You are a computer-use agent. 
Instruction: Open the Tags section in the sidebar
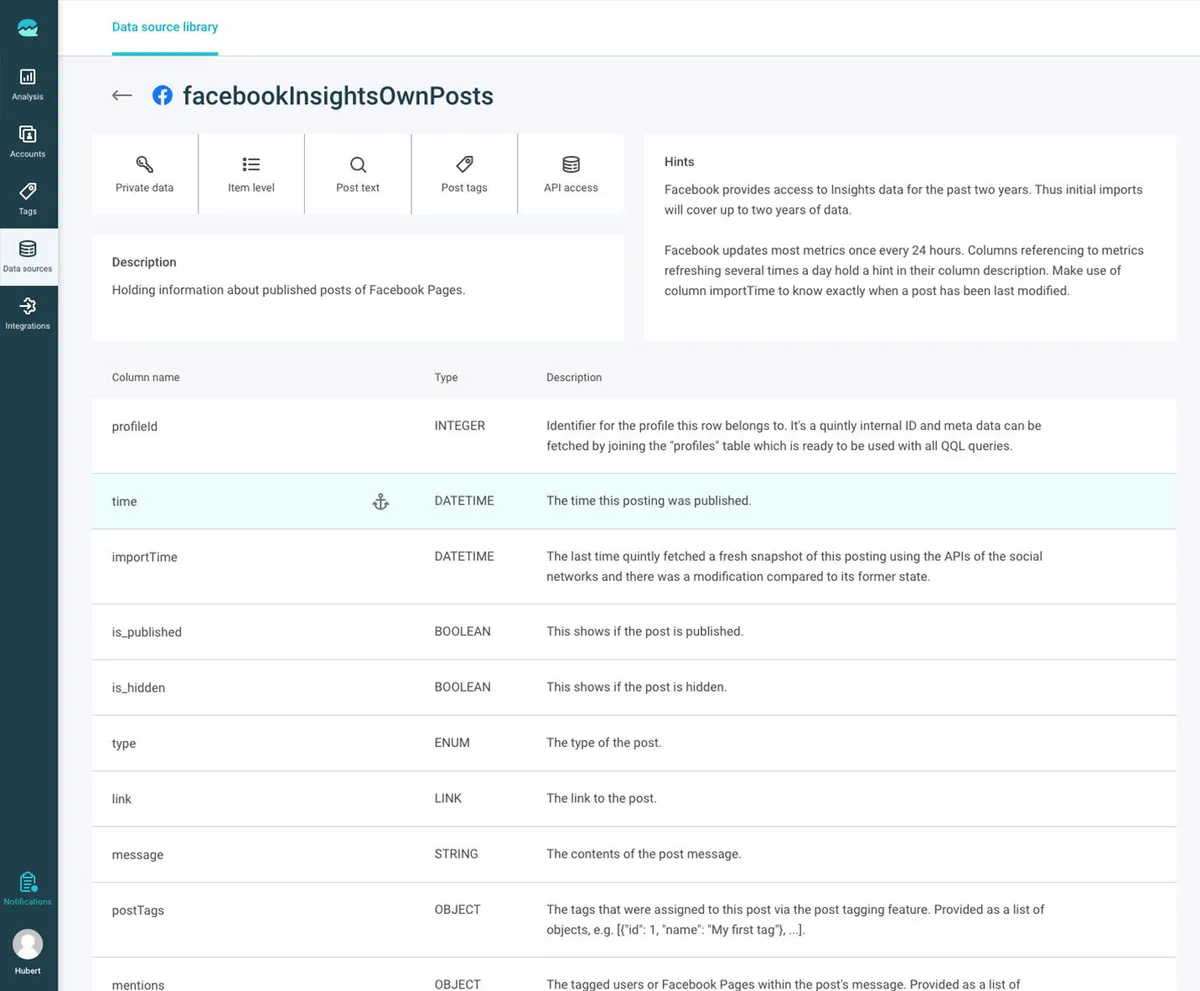point(27,197)
